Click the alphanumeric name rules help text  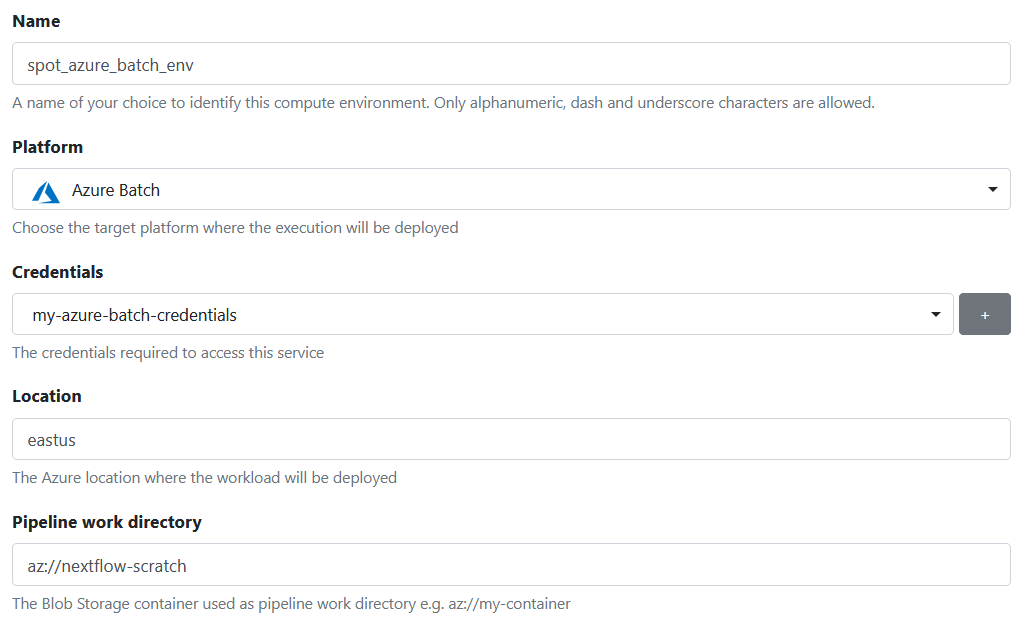pyautogui.click(x=443, y=103)
